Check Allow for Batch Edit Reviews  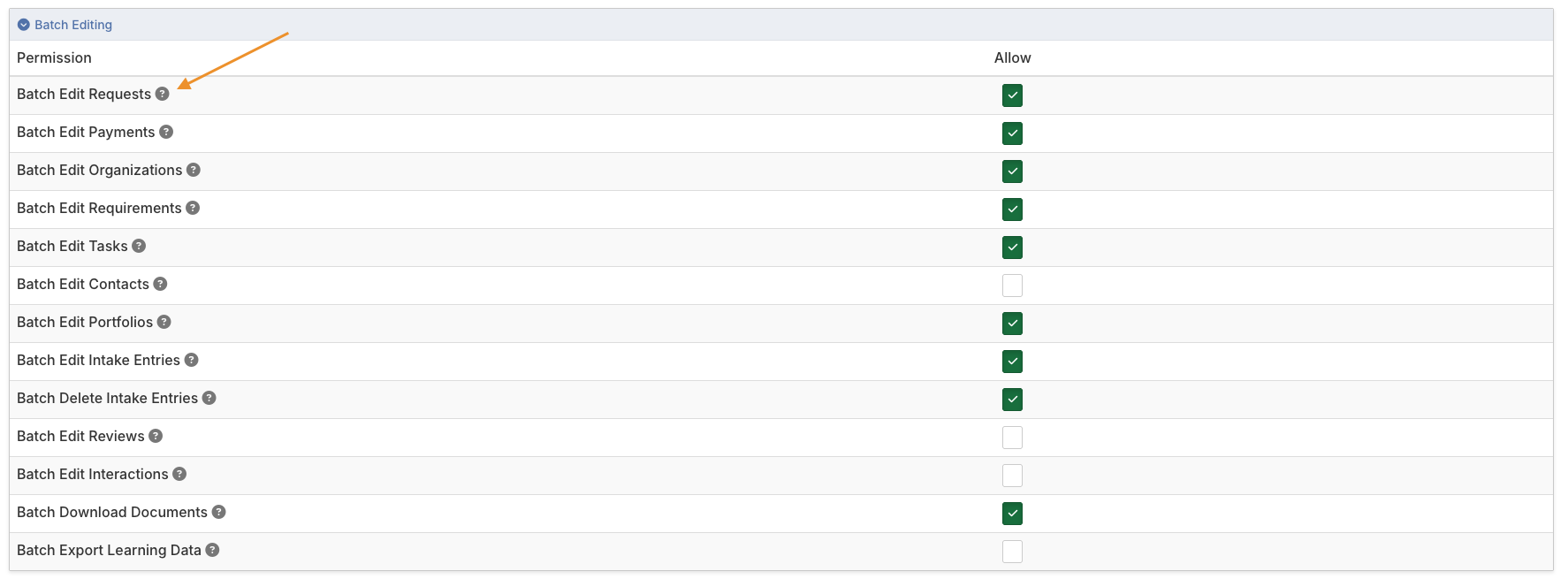[1012, 438]
